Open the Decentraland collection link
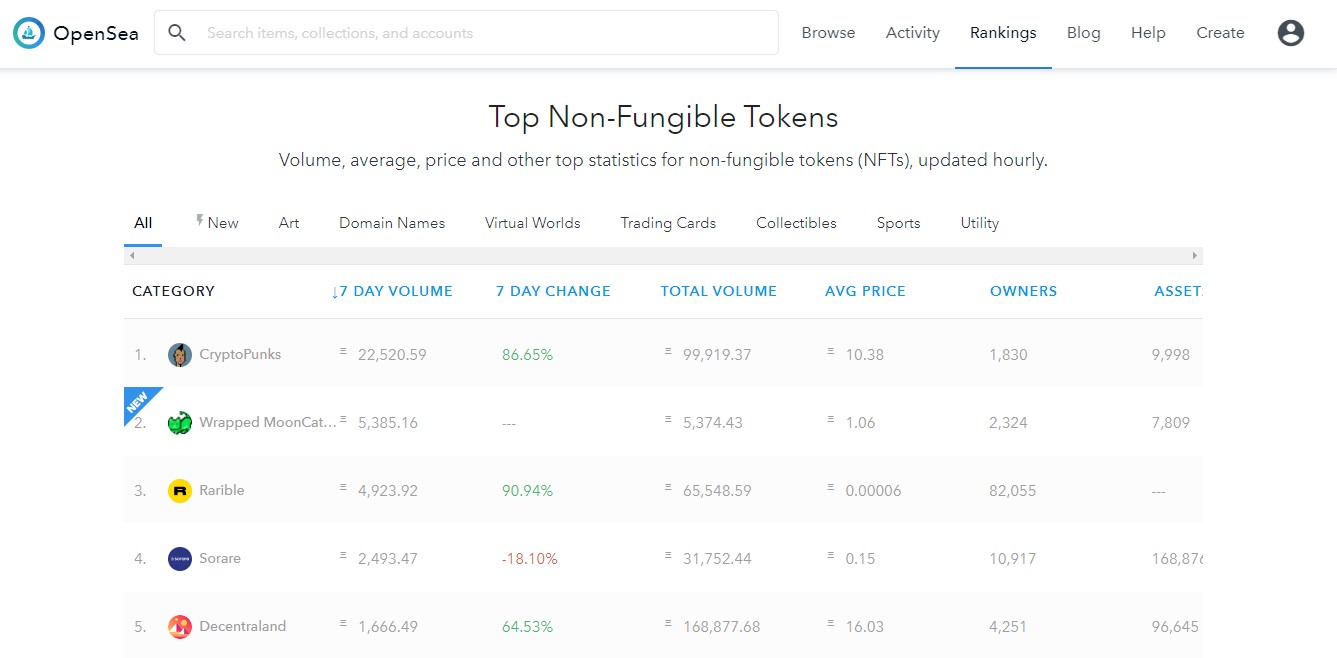 coord(243,626)
